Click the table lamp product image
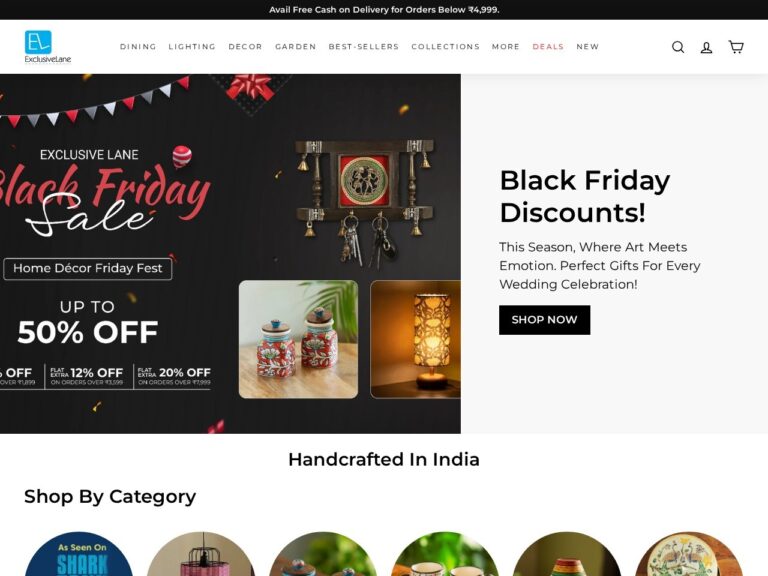 click(x=415, y=339)
